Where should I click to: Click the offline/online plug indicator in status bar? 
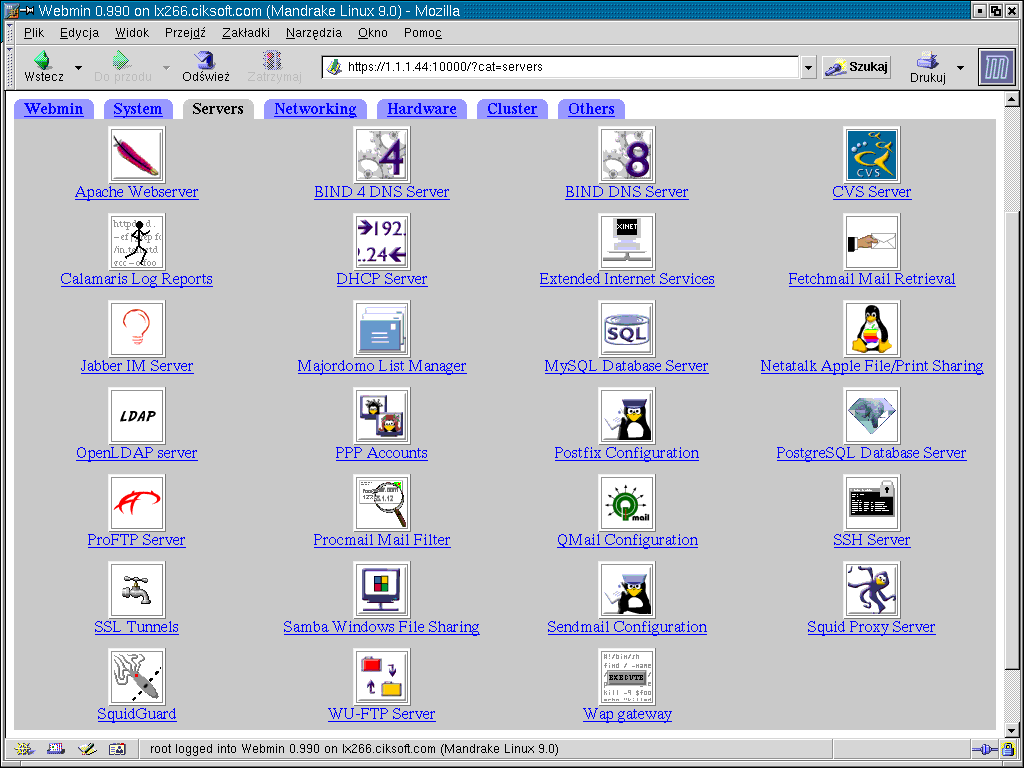[985, 749]
